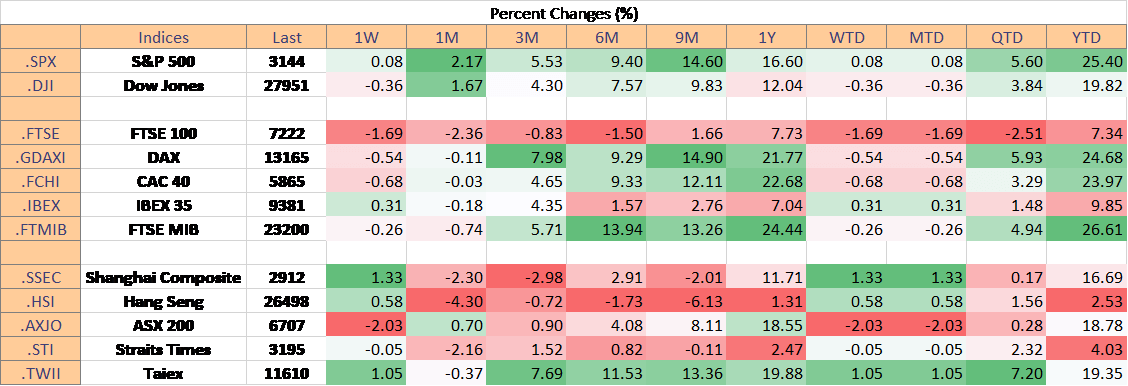Viewport: 1128px width, 386px height.
Task: Click the Straits Times last value 3195
Action: click(286, 349)
